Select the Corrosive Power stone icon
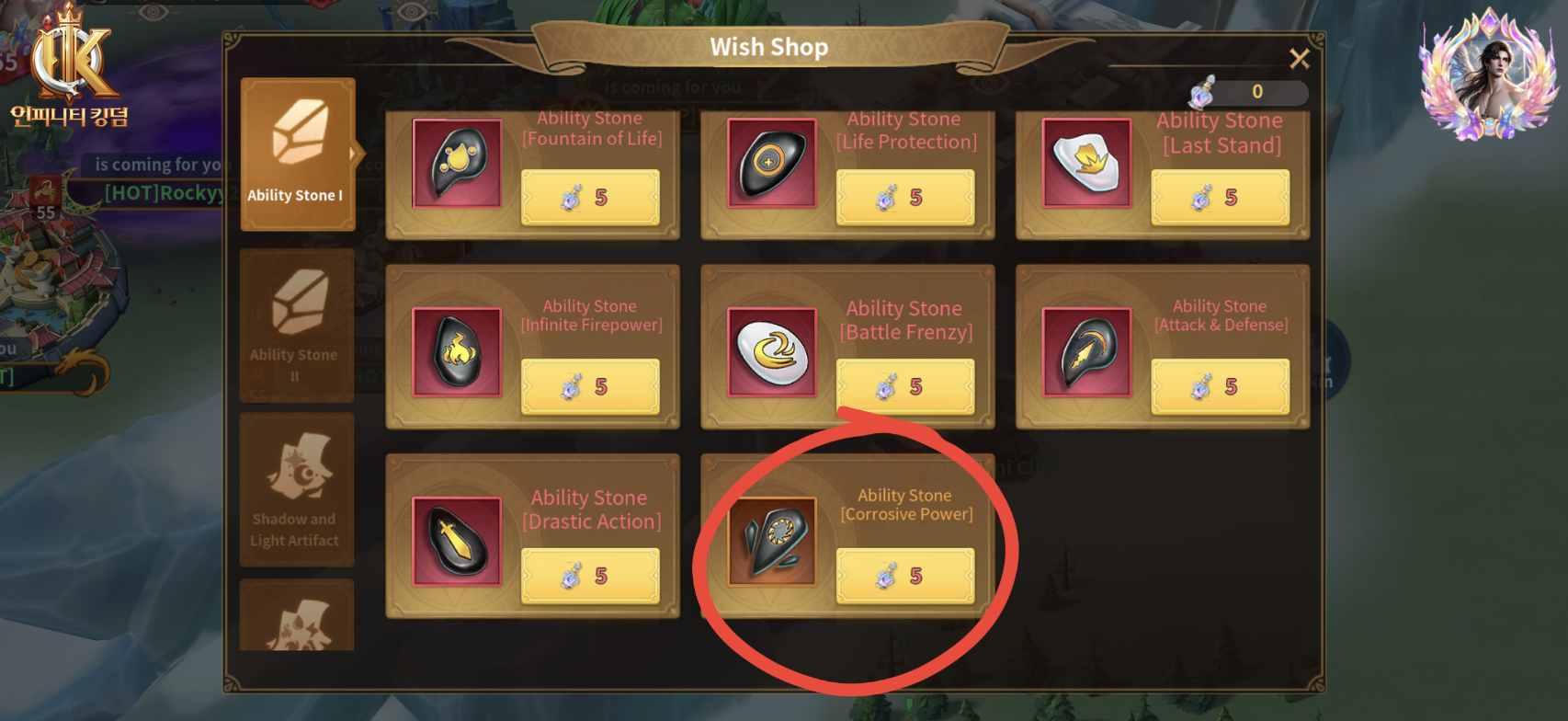 pyautogui.click(x=772, y=542)
